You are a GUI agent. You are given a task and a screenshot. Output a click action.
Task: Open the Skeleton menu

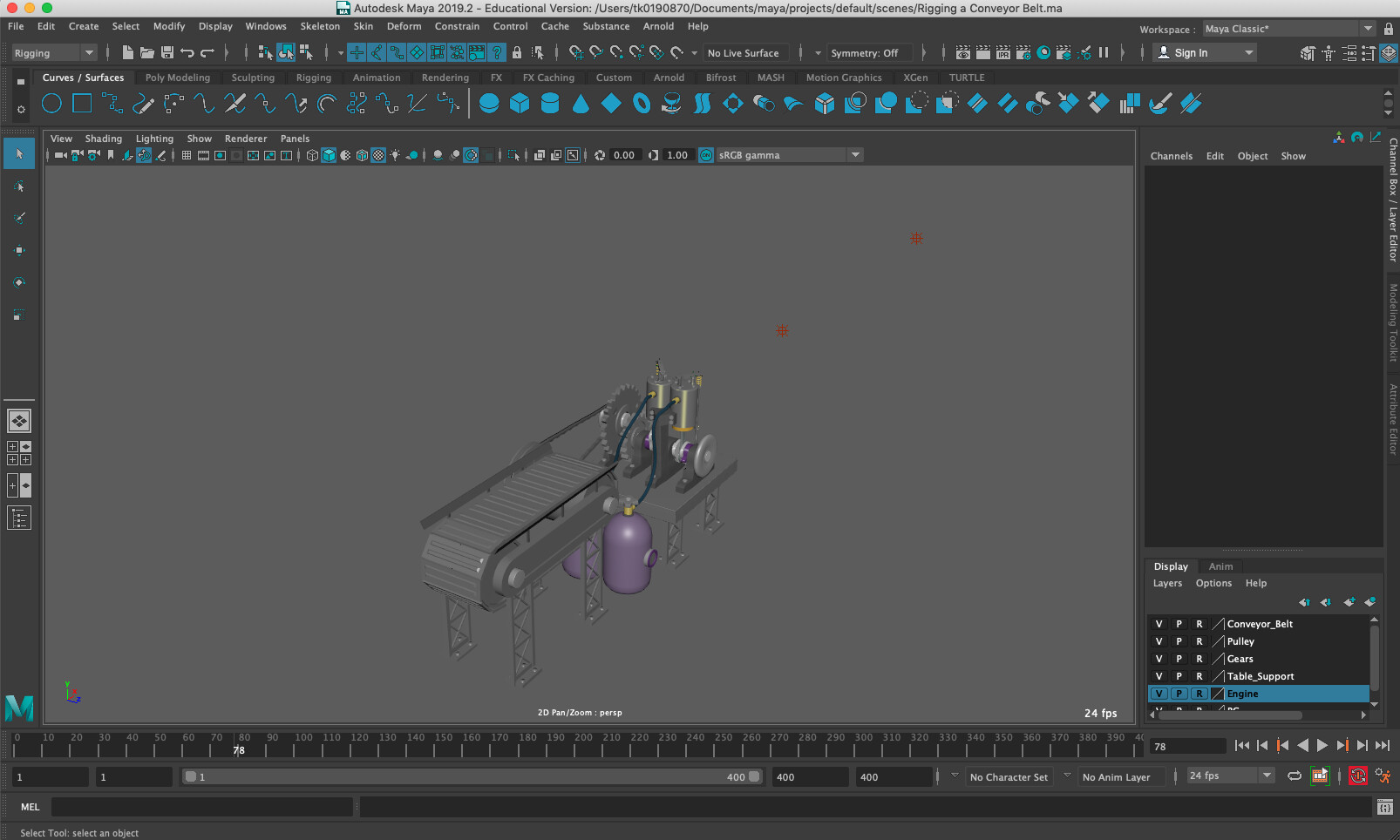320,26
